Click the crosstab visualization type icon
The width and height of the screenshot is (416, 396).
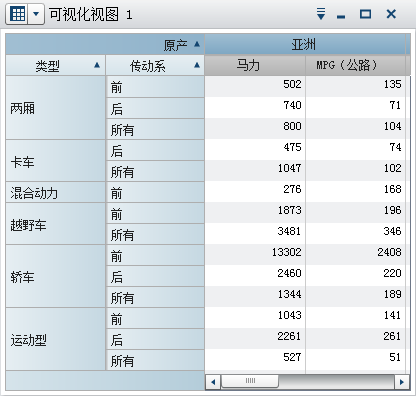pos(17,14)
